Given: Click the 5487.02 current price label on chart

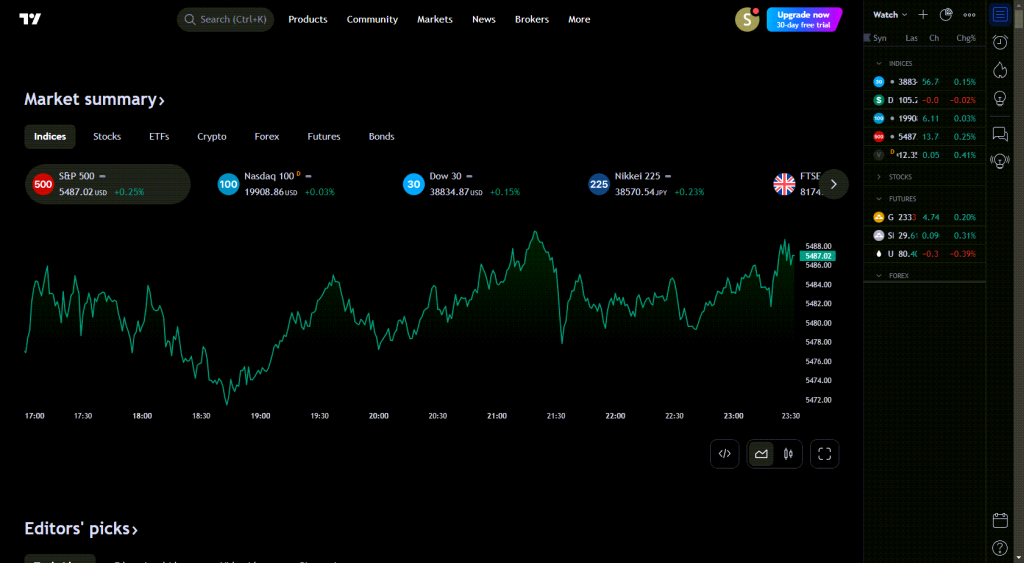Looking at the screenshot, I should point(818,256).
